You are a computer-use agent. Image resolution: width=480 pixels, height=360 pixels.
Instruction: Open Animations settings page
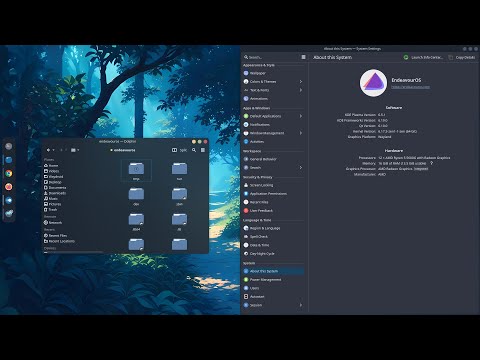(x=273, y=99)
